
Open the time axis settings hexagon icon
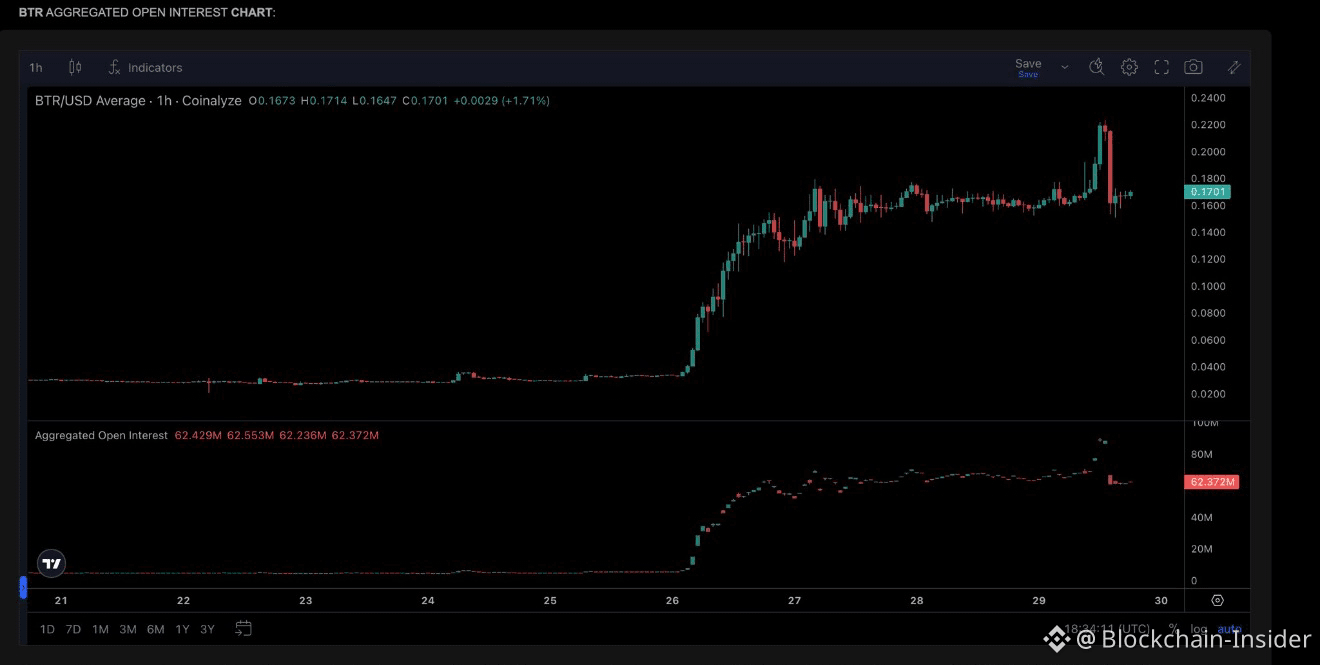(x=1217, y=601)
